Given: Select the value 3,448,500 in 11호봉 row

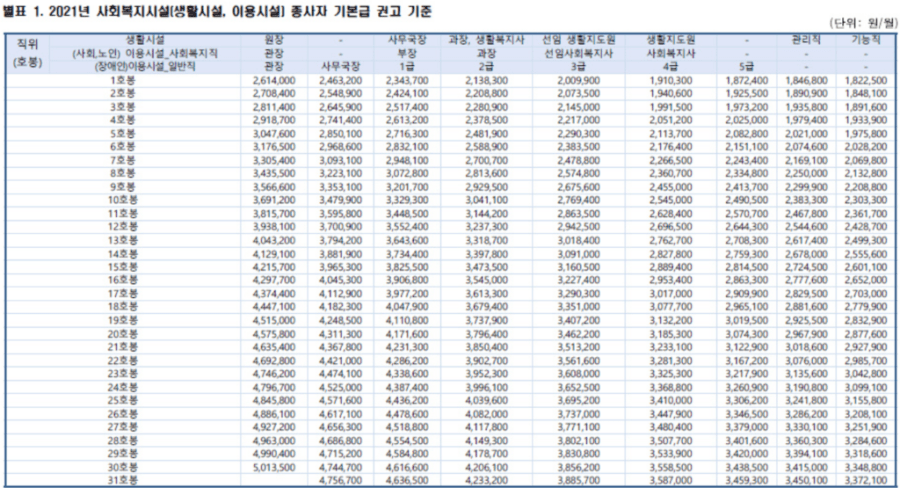Looking at the screenshot, I should (407, 214).
